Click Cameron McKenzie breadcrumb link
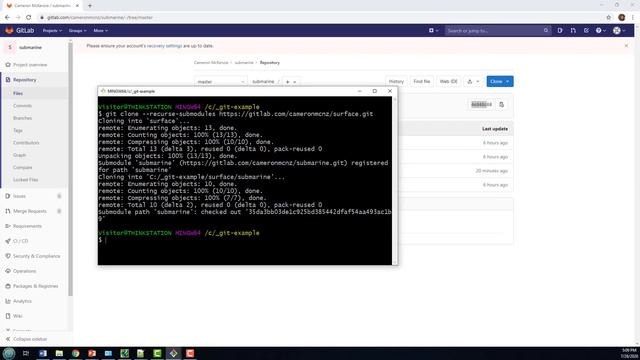The width and height of the screenshot is (640, 360). 211,62
